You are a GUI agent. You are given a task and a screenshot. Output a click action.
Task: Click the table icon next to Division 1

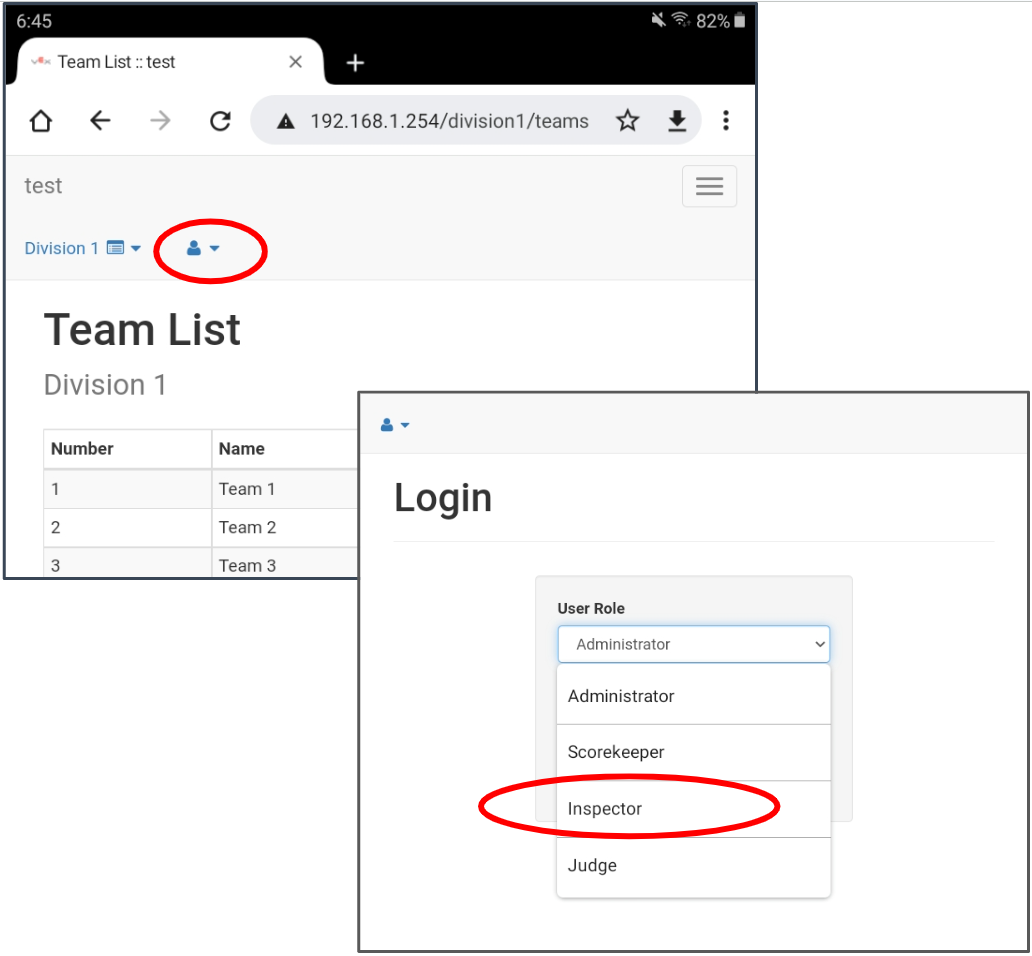(x=117, y=247)
